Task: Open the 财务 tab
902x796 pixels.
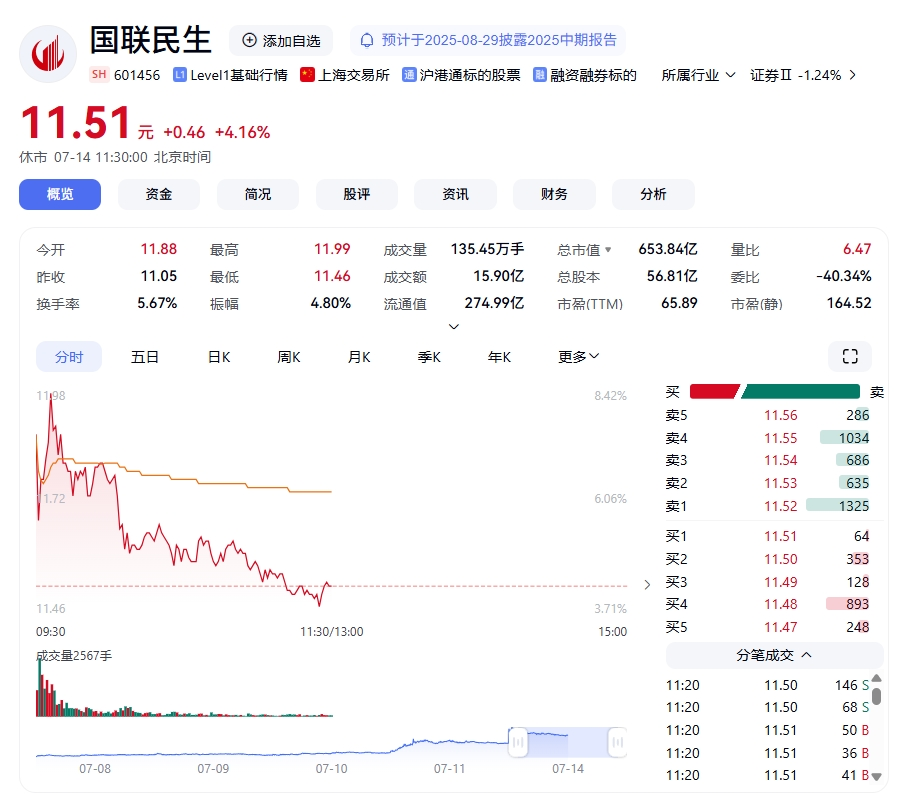Action: click(x=554, y=194)
